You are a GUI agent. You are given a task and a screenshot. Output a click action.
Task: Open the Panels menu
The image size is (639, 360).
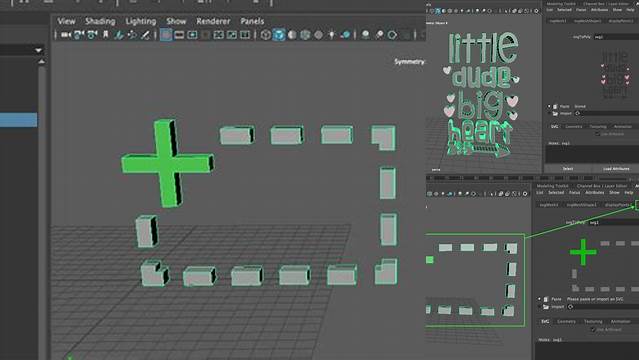(x=252, y=21)
